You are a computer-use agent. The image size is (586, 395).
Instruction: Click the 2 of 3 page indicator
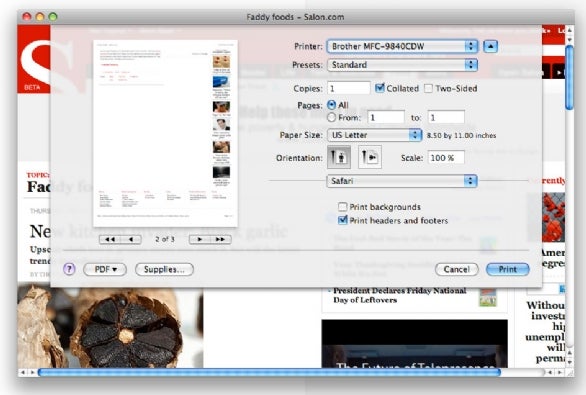coord(165,239)
